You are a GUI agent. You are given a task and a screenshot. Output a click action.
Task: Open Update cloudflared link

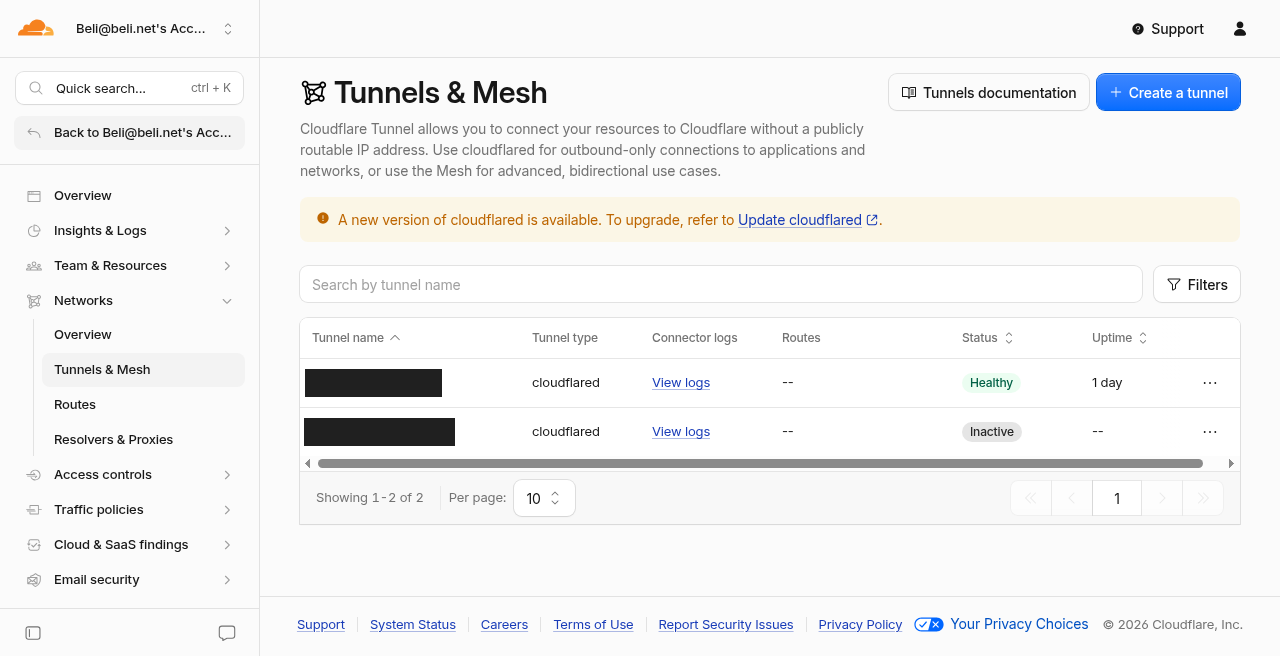tap(808, 220)
